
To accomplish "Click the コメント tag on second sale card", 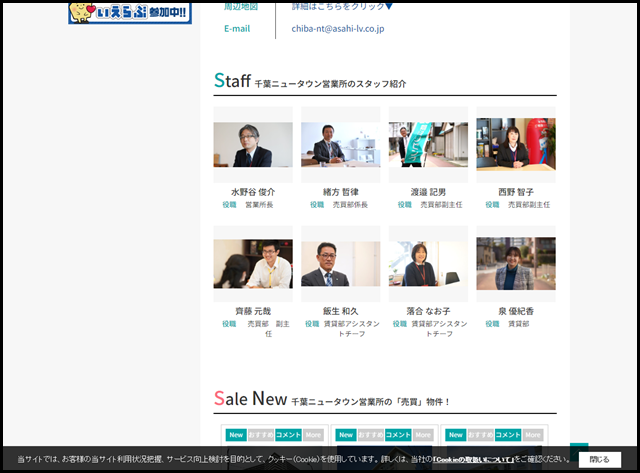I will click(398, 435).
